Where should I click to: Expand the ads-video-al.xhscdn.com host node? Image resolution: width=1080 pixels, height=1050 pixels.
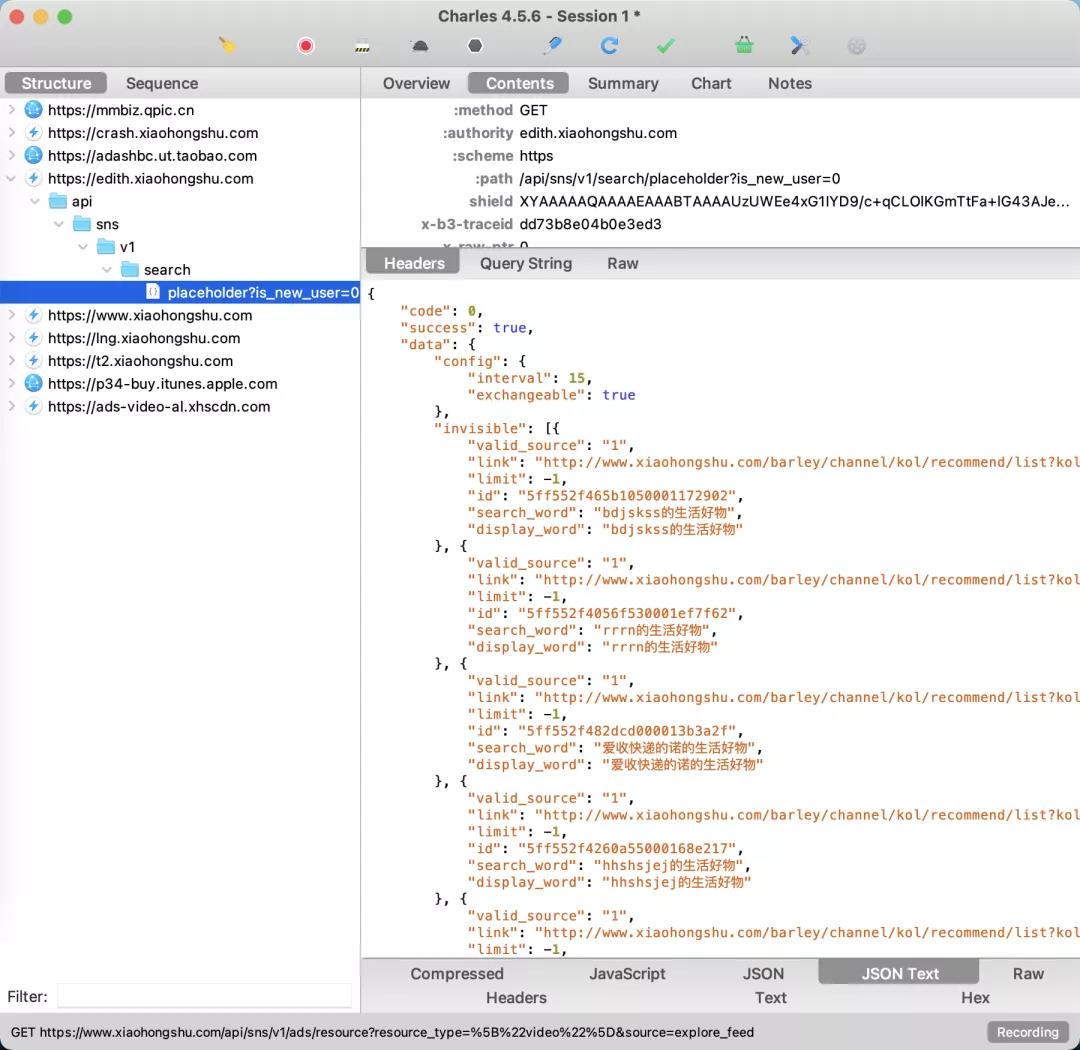(x=11, y=406)
